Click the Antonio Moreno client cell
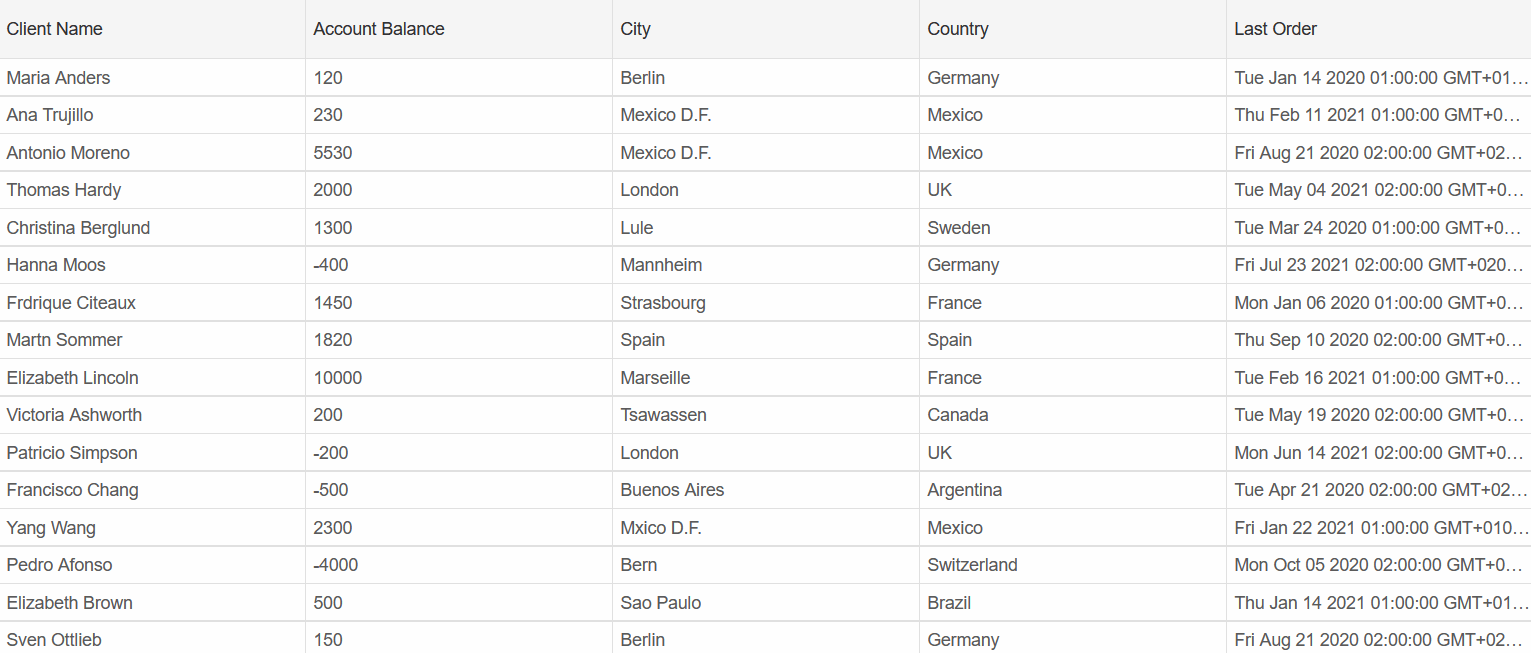This screenshot has width=1531, height=653. point(68,153)
